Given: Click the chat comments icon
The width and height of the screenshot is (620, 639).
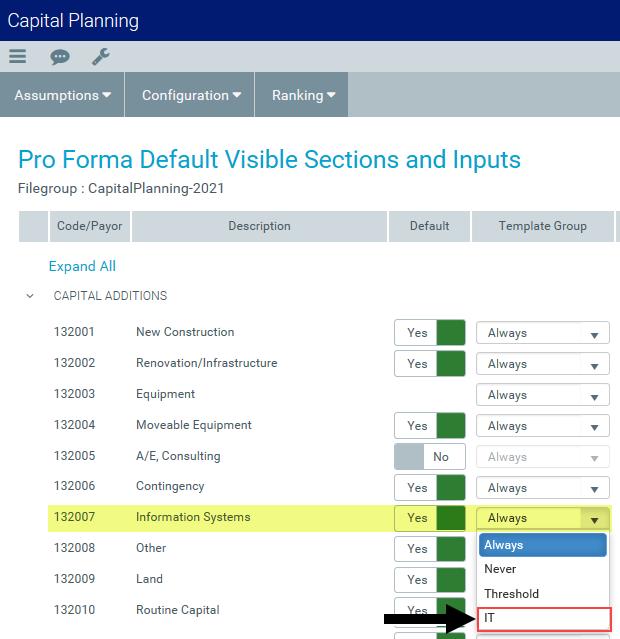Looking at the screenshot, I should [x=60, y=57].
